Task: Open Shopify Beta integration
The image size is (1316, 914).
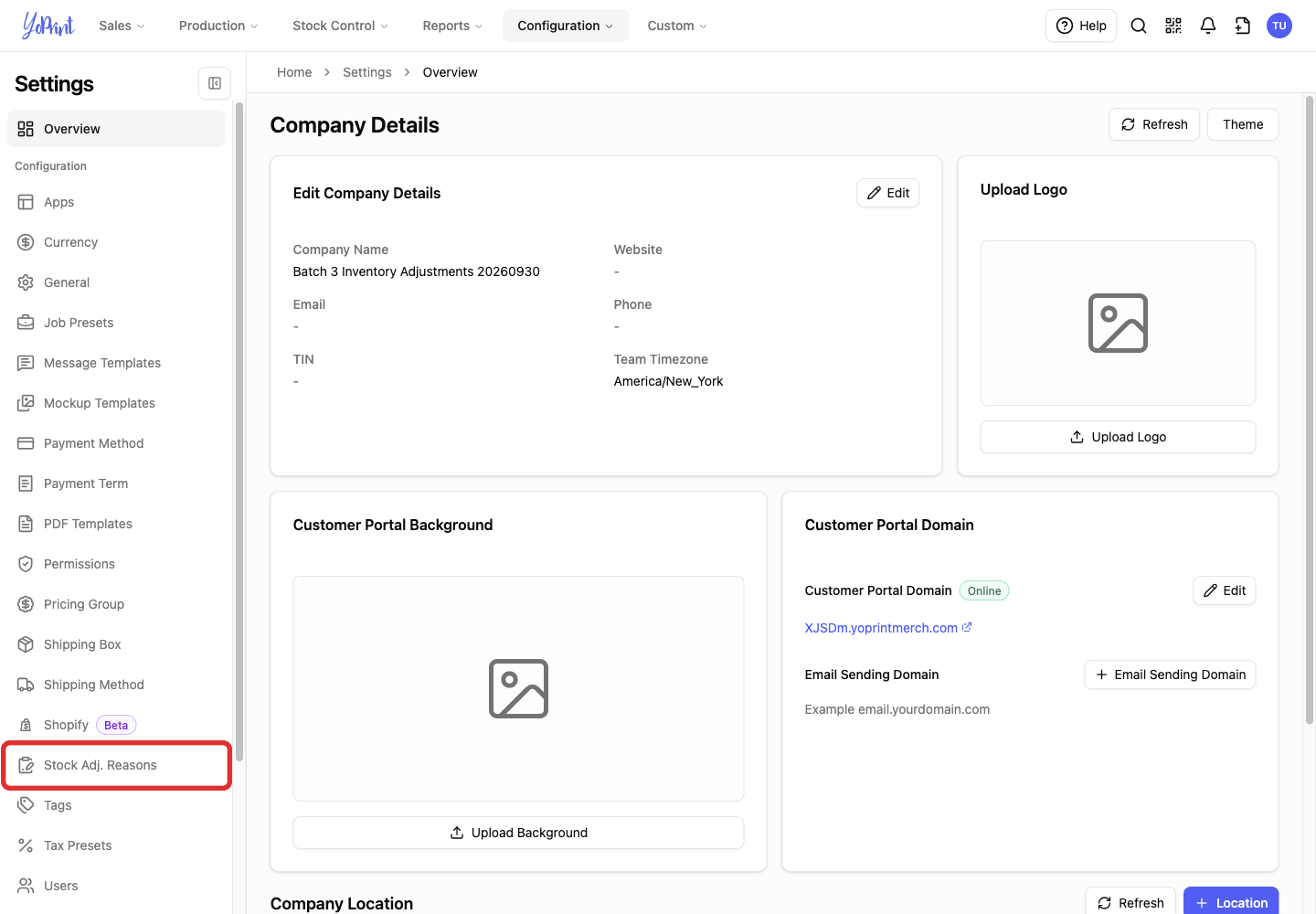Action: pos(116,725)
